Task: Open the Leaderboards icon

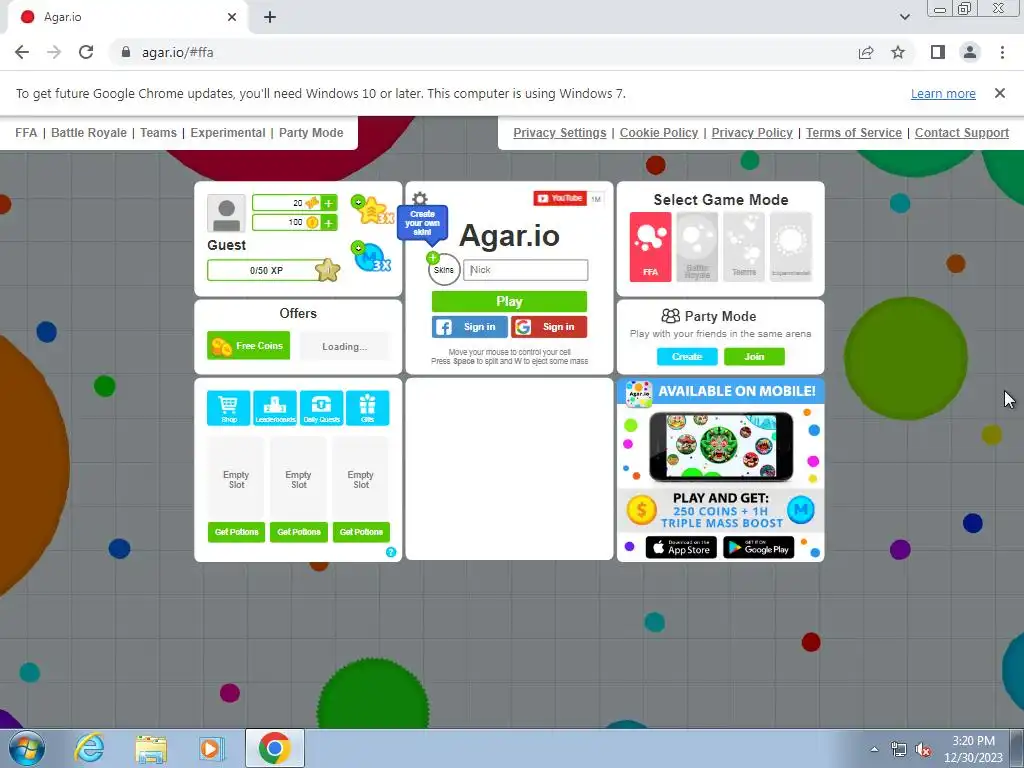Action: point(275,408)
